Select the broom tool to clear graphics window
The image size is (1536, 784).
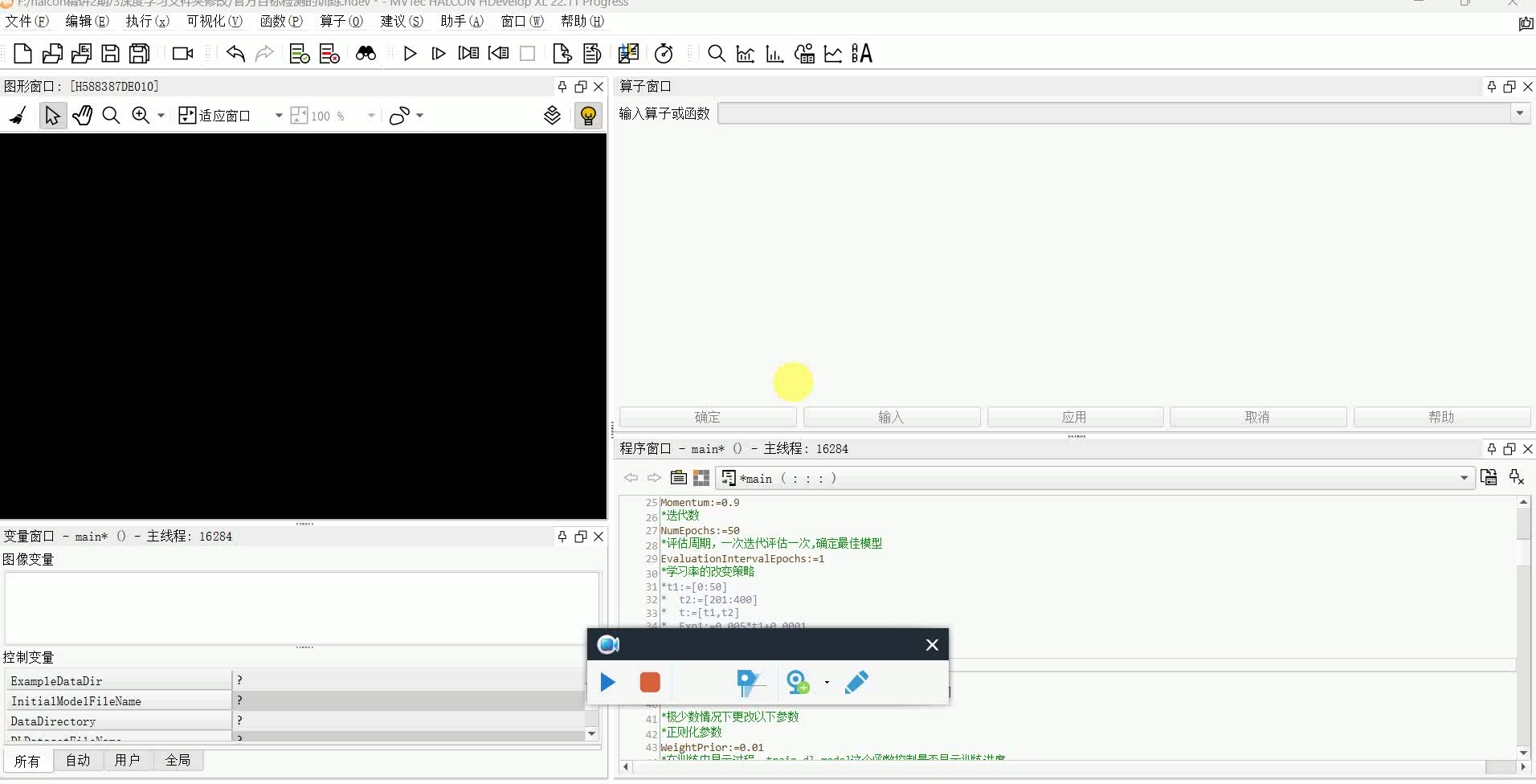16,115
